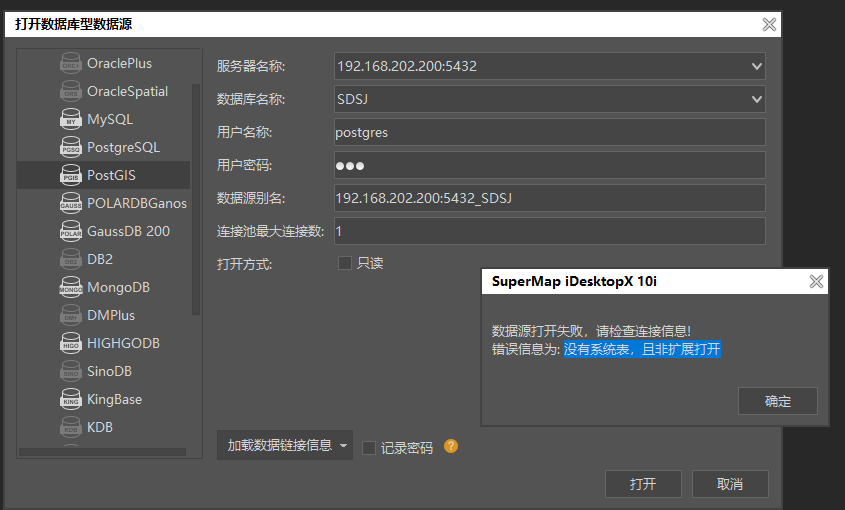Click the 用户名称 field showing postgres
This screenshot has width=845, height=510.
point(550,132)
